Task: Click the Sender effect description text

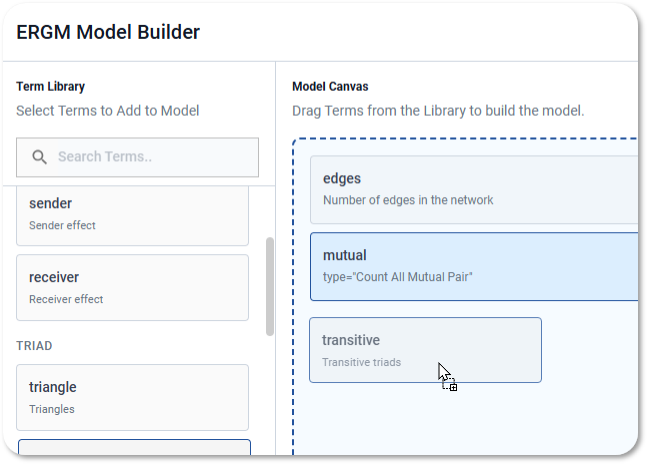Action: click(x=62, y=225)
